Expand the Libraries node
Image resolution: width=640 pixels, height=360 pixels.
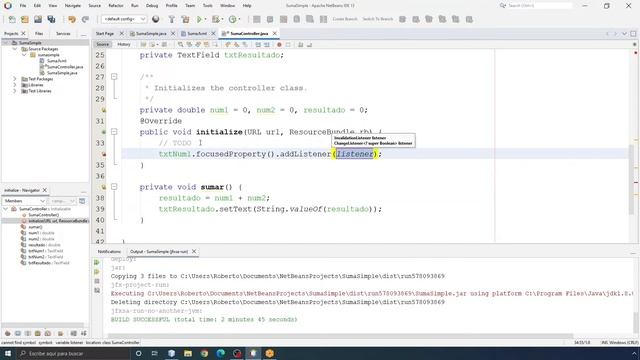pos(15,85)
